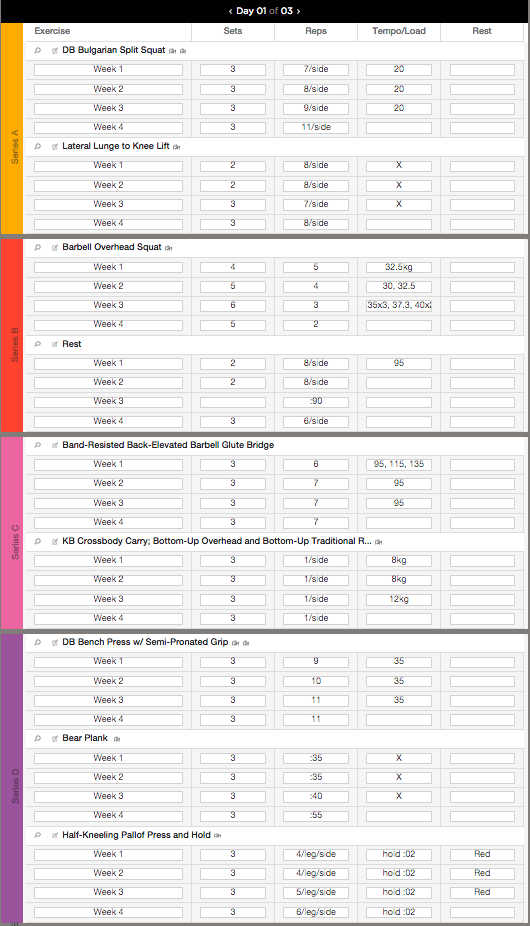Viewport: 530px width, 926px height.
Task: Click the Reps column header
Action: [316, 31]
